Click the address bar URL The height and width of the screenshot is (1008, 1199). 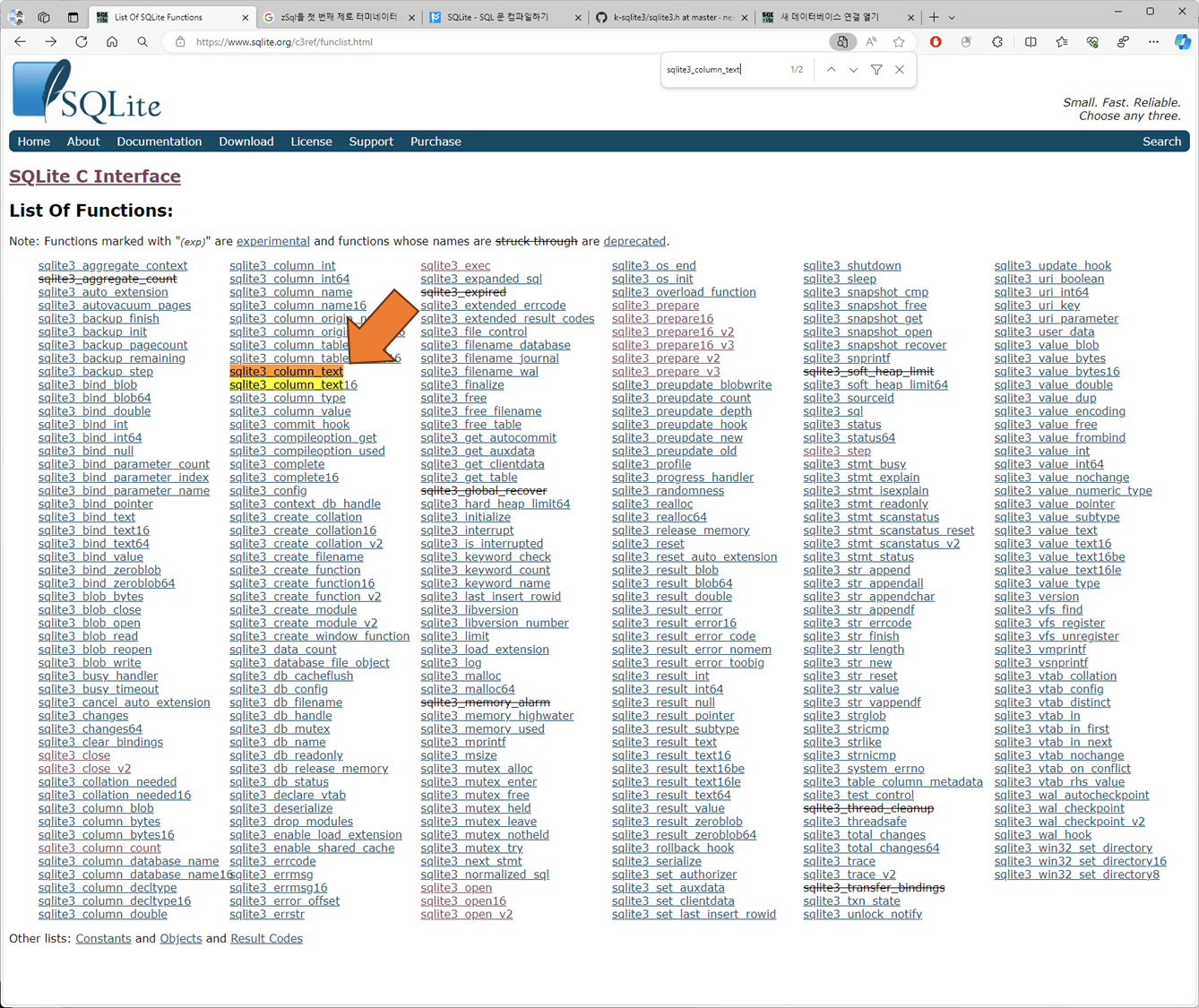pos(284,42)
